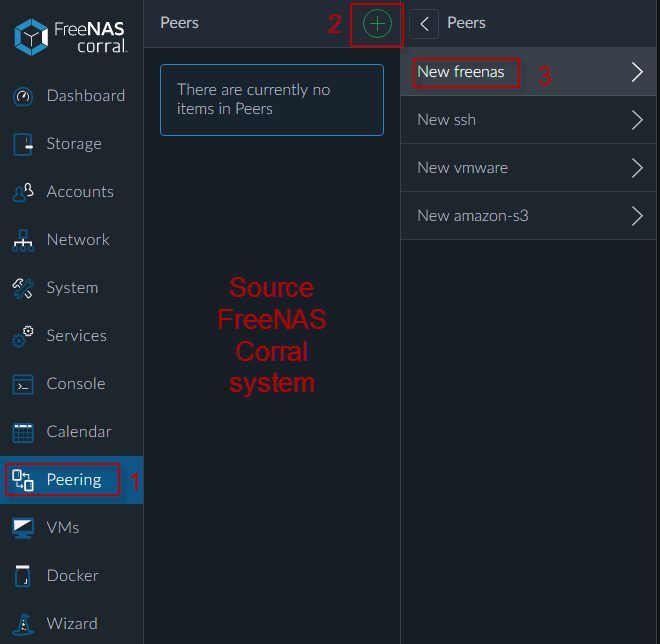
Task: Start the Wizard label
Action: click(x=72, y=624)
